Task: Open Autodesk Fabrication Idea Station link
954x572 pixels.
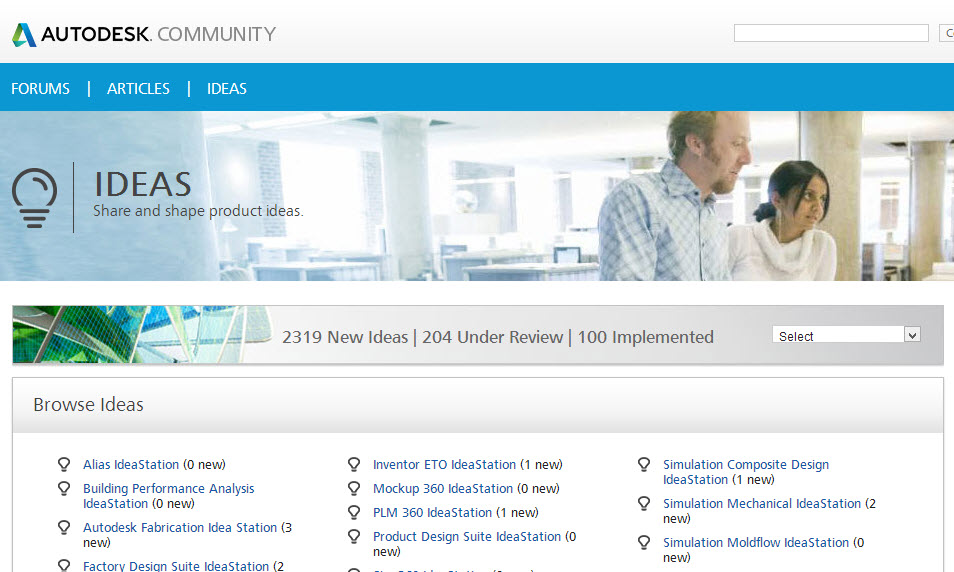Action: [x=180, y=528]
